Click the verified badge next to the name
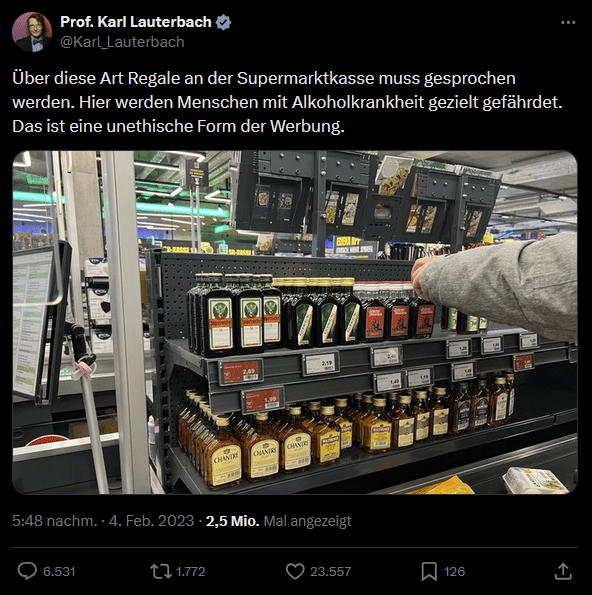 pos(224,22)
